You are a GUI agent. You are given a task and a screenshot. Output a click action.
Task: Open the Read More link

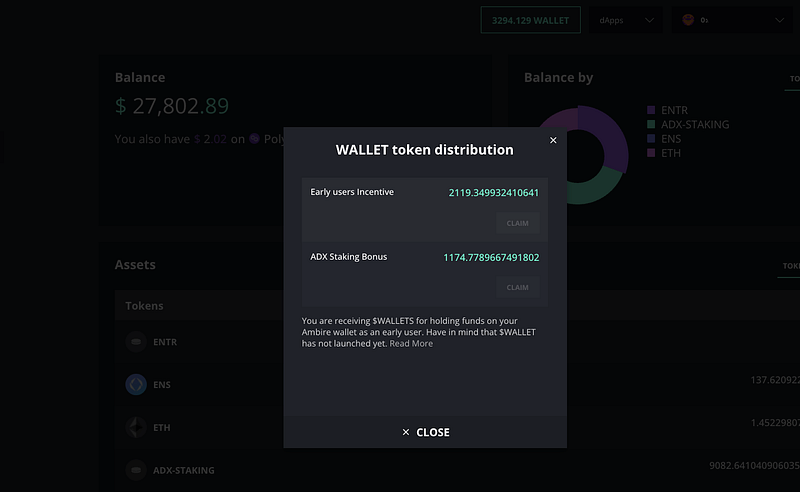411,343
